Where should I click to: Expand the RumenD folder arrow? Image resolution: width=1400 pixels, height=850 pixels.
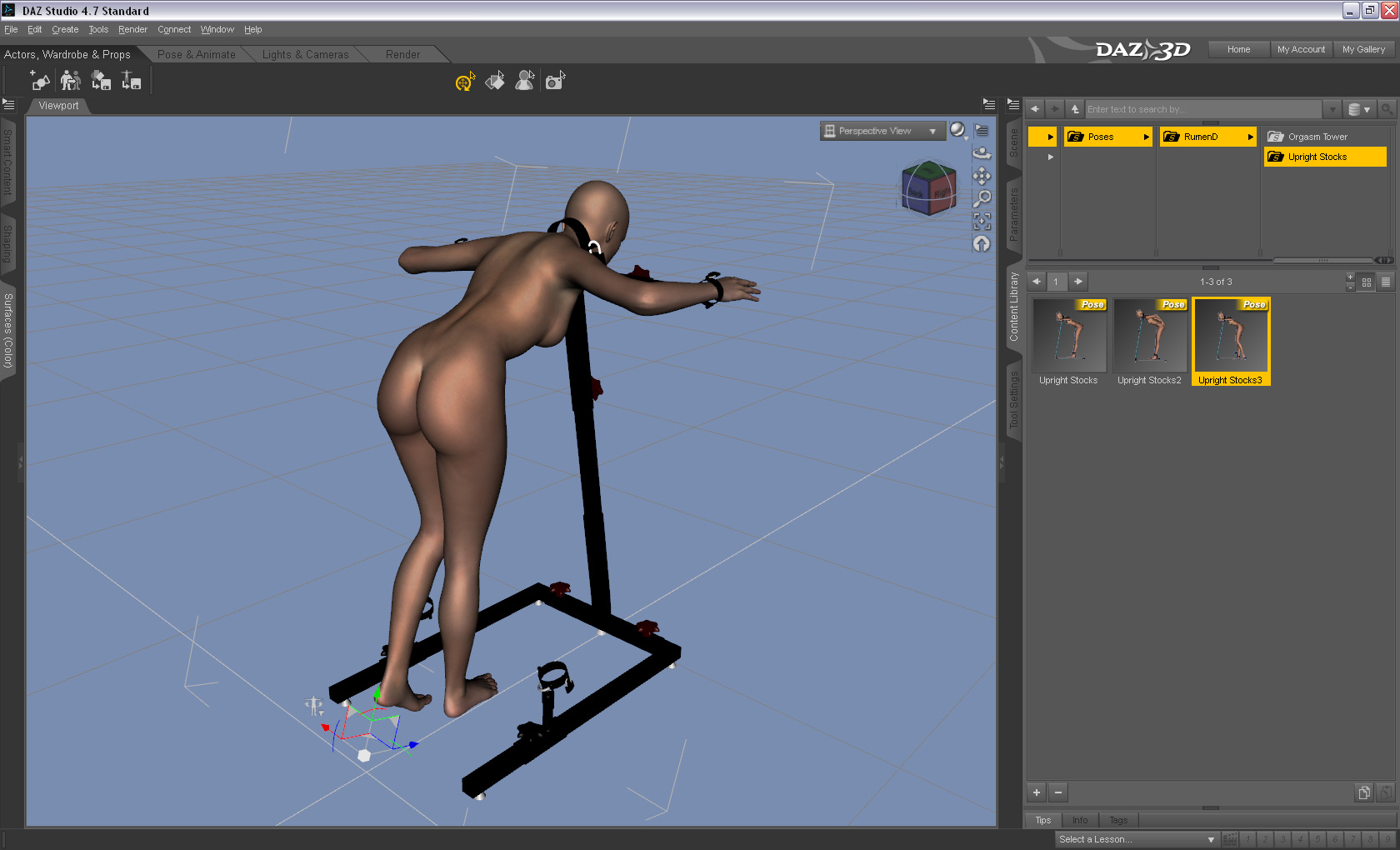1250,137
